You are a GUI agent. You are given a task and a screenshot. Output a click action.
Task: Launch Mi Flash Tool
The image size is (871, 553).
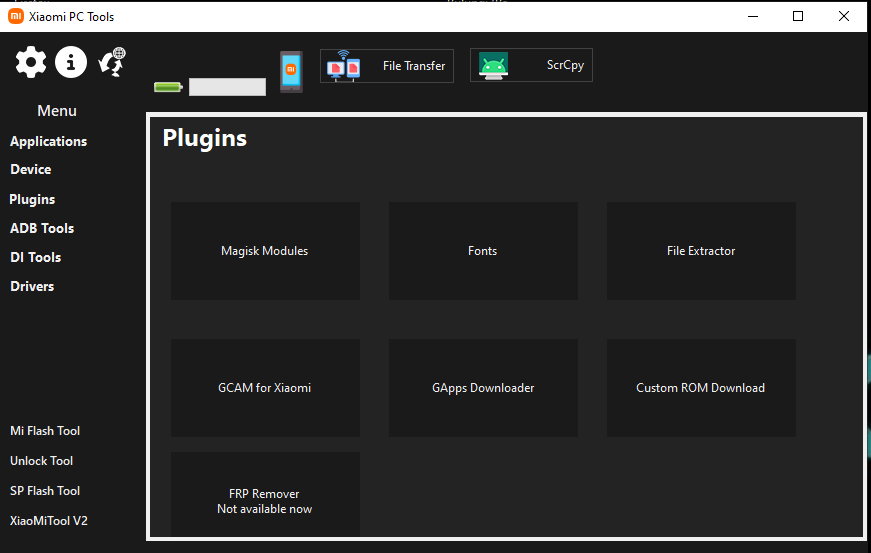pyautogui.click(x=45, y=431)
